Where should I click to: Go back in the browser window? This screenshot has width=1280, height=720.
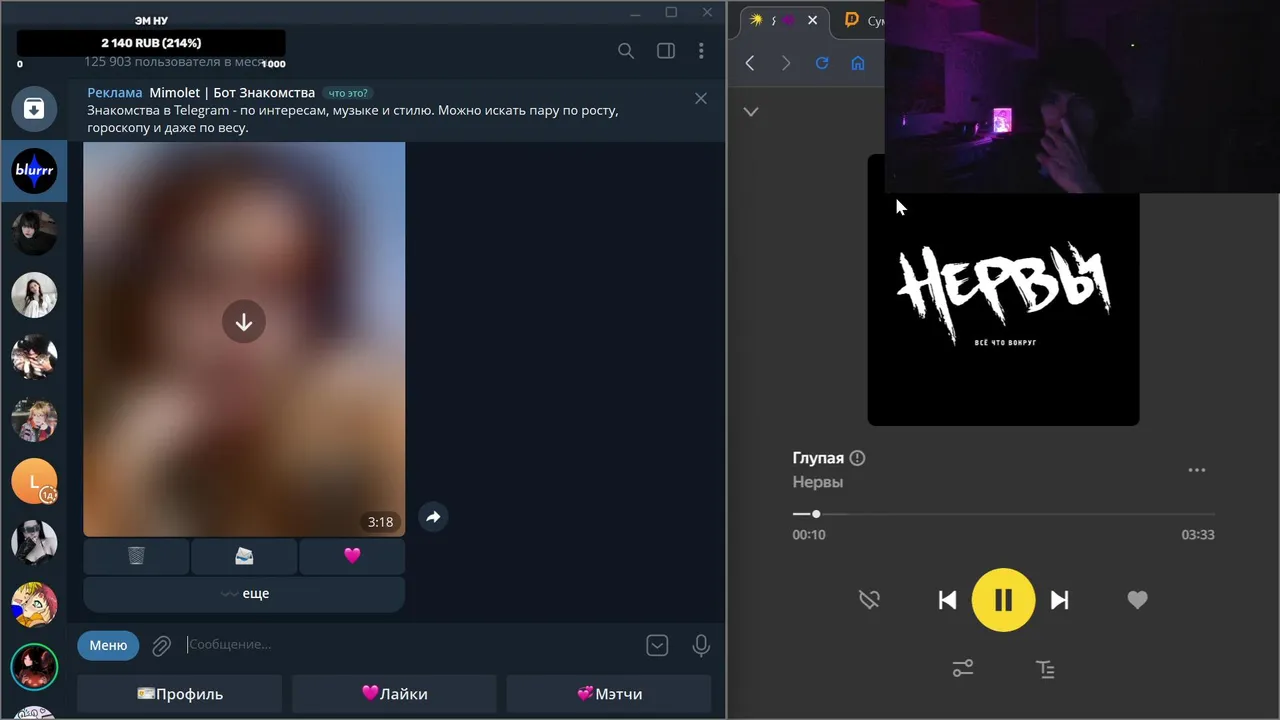(750, 63)
